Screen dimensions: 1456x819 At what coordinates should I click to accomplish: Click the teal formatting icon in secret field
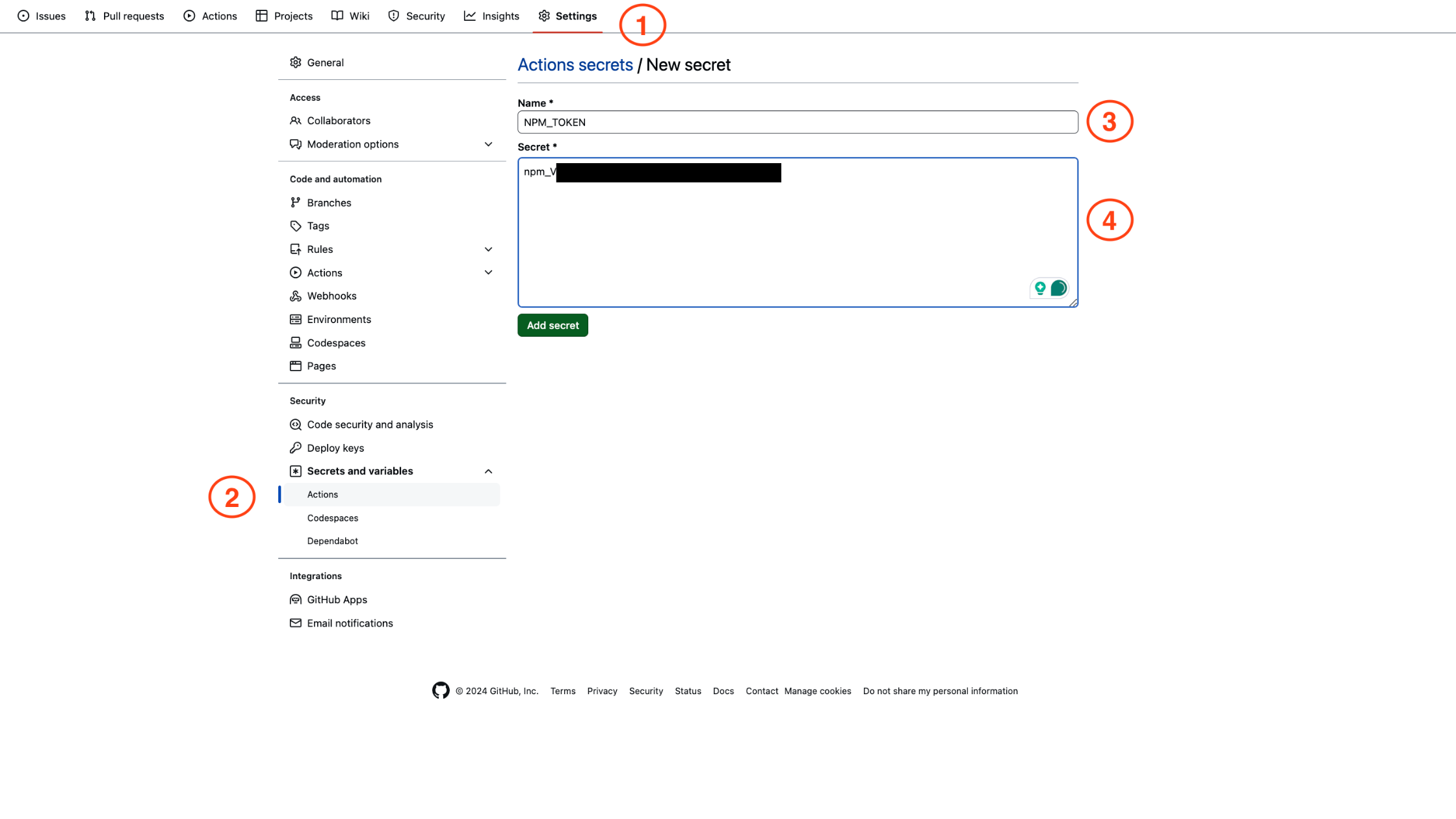(1058, 288)
